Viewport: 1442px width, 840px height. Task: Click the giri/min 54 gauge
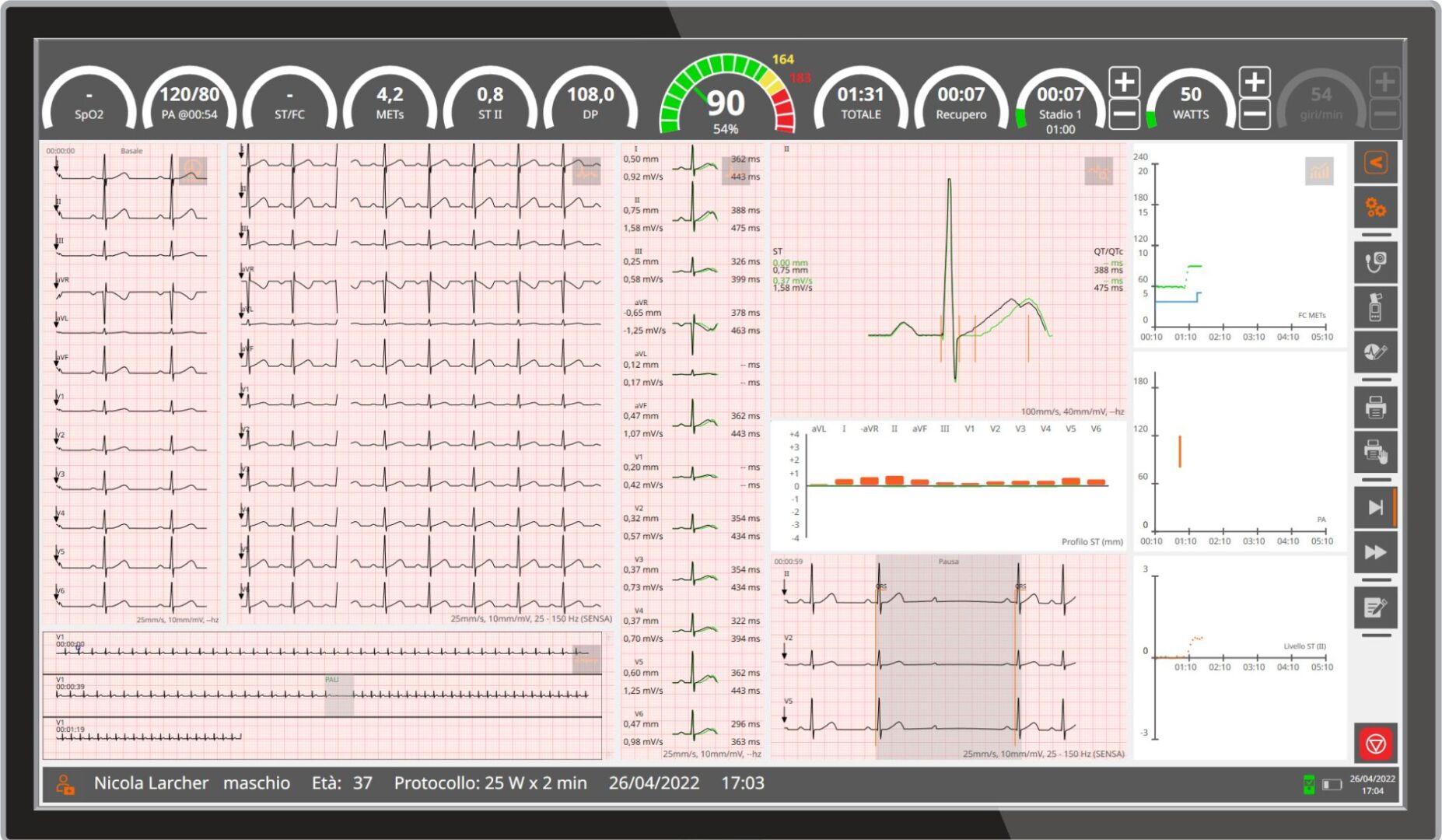[x=1321, y=100]
